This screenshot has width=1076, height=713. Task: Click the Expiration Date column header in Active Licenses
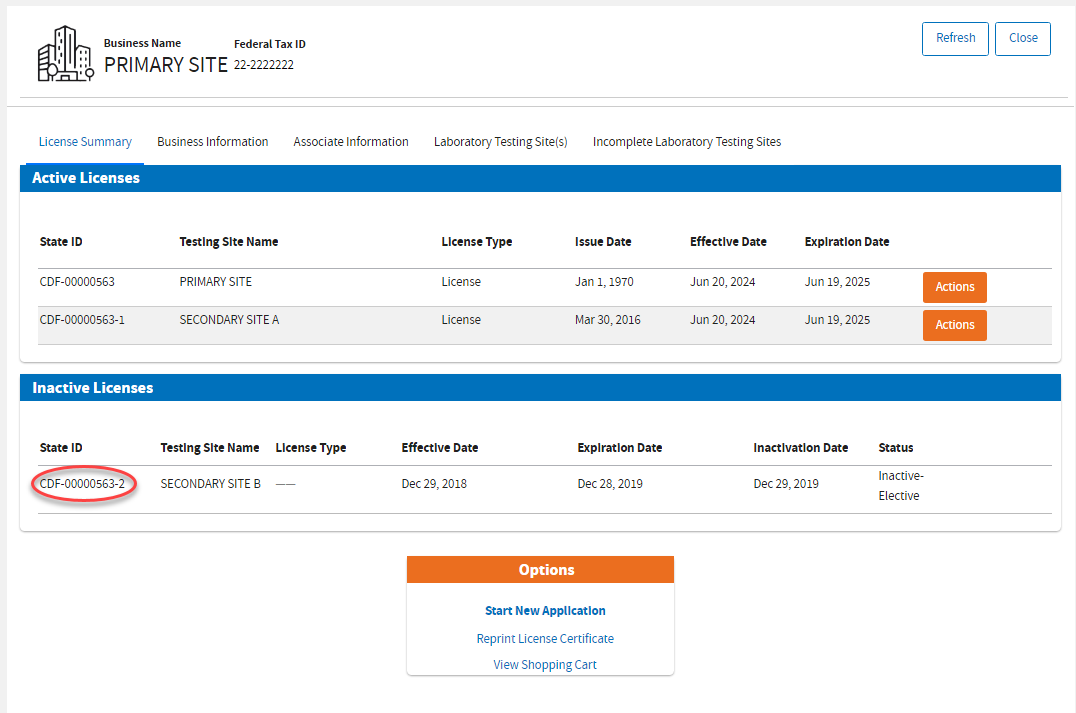846,242
